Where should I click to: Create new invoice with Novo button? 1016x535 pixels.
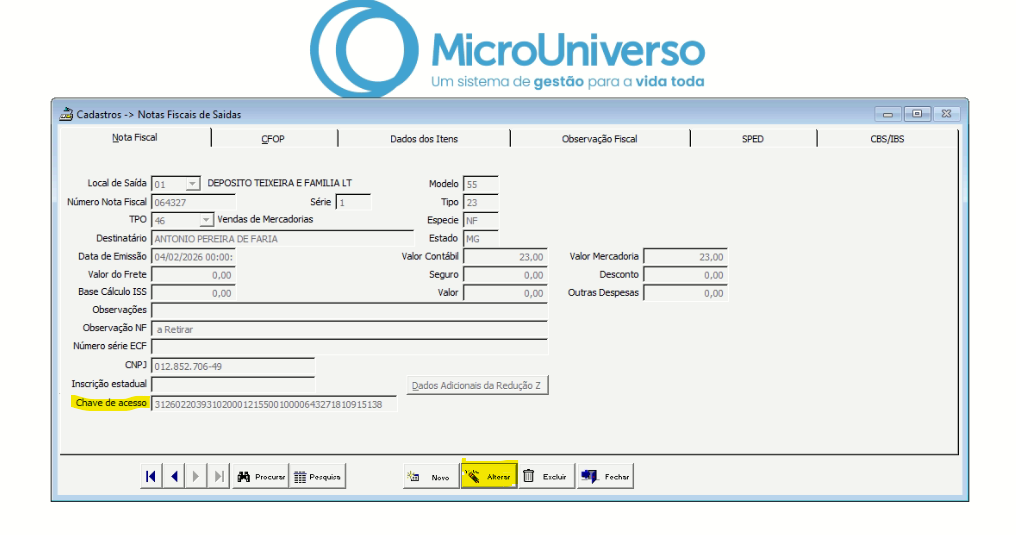[x=430, y=477]
